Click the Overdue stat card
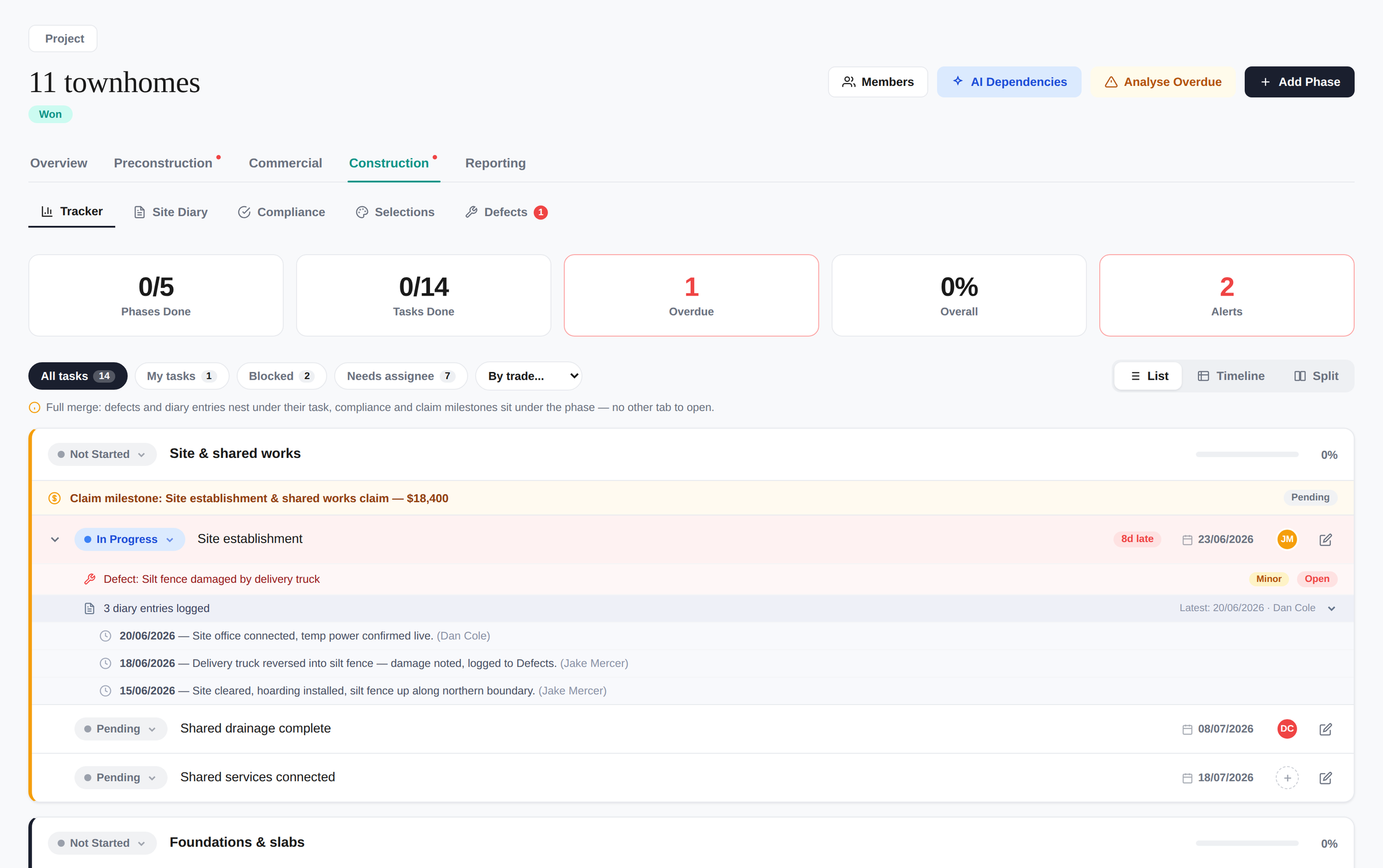 click(x=691, y=295)
